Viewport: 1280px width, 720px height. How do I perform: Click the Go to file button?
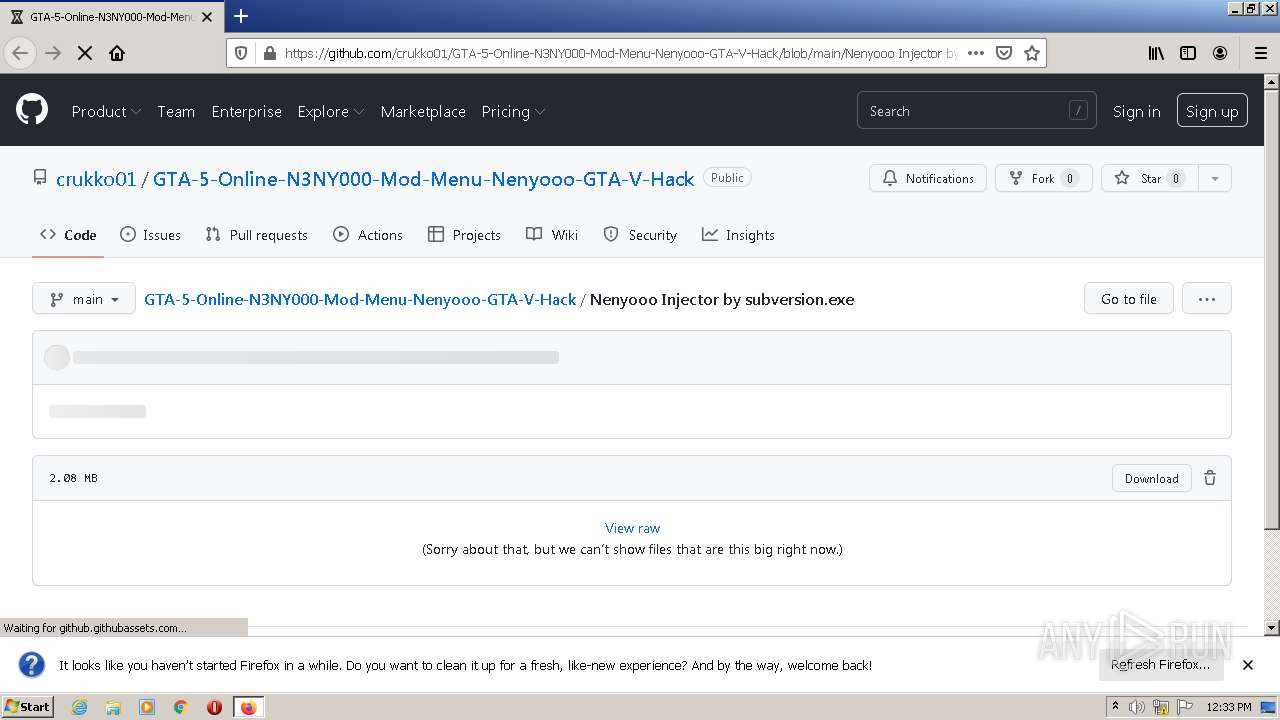1128,299
